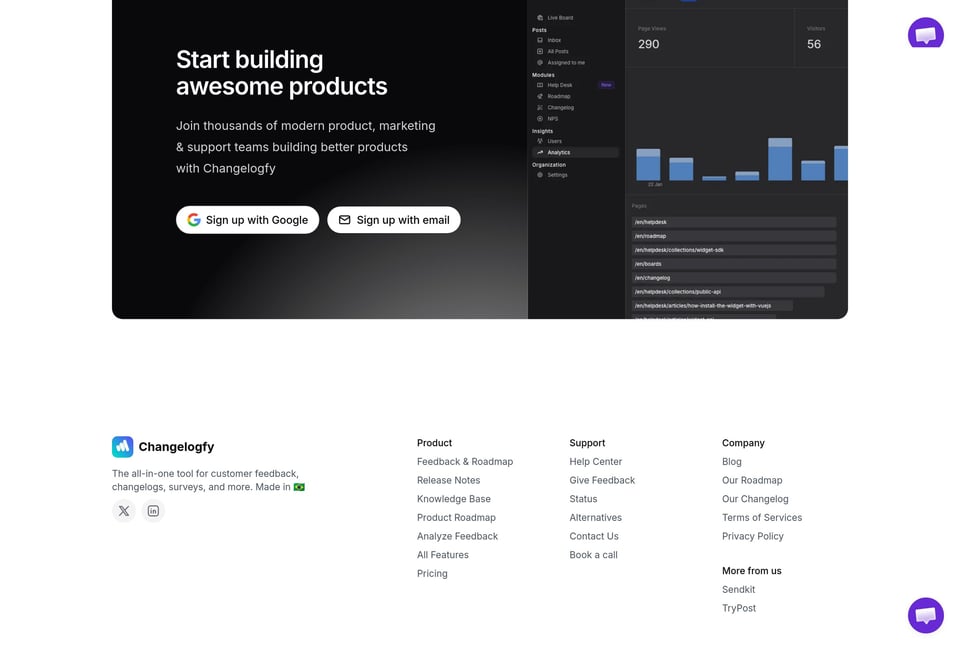The height and width of the screenshot is (647, 960).
Task: Visit the TryPost link
Action: click(x=739, y=608)
